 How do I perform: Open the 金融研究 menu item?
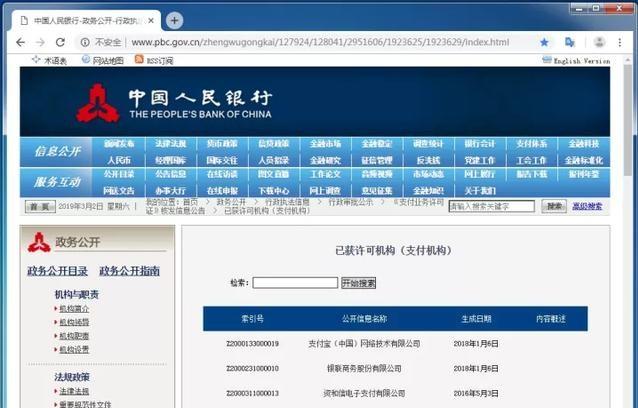click(x=325, y=160)
